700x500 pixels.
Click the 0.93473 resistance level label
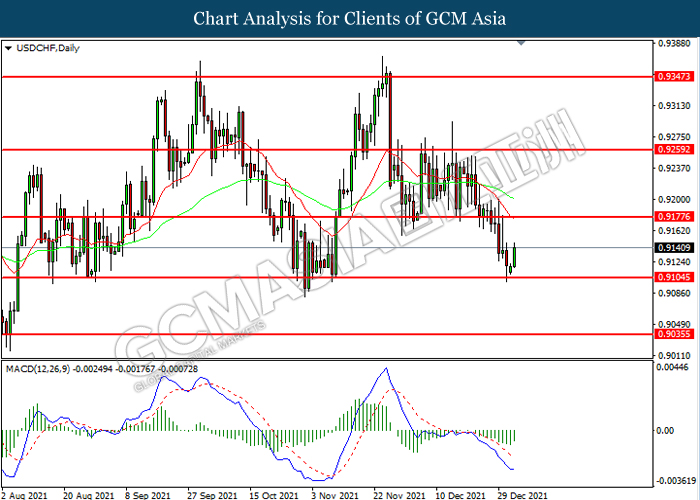(675, 77)
